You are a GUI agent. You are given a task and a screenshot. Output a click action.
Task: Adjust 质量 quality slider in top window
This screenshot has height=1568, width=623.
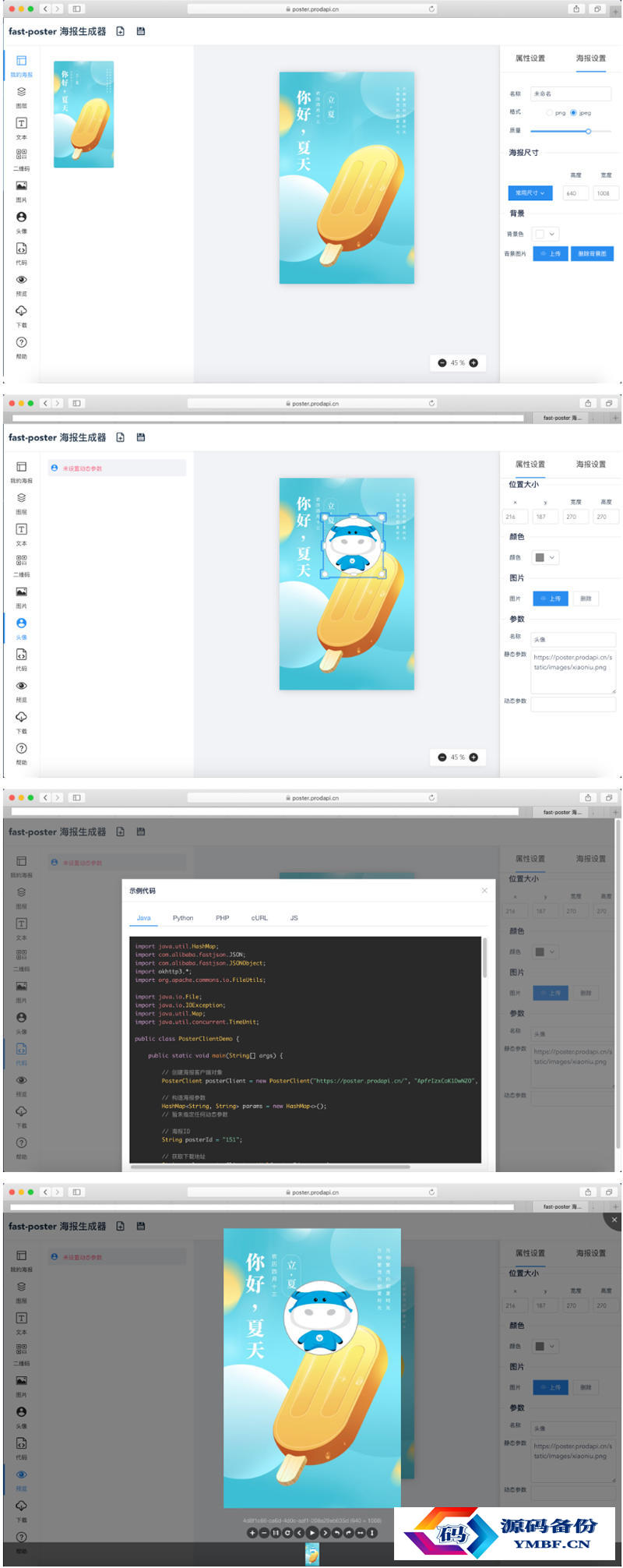[x=588, y=131]
